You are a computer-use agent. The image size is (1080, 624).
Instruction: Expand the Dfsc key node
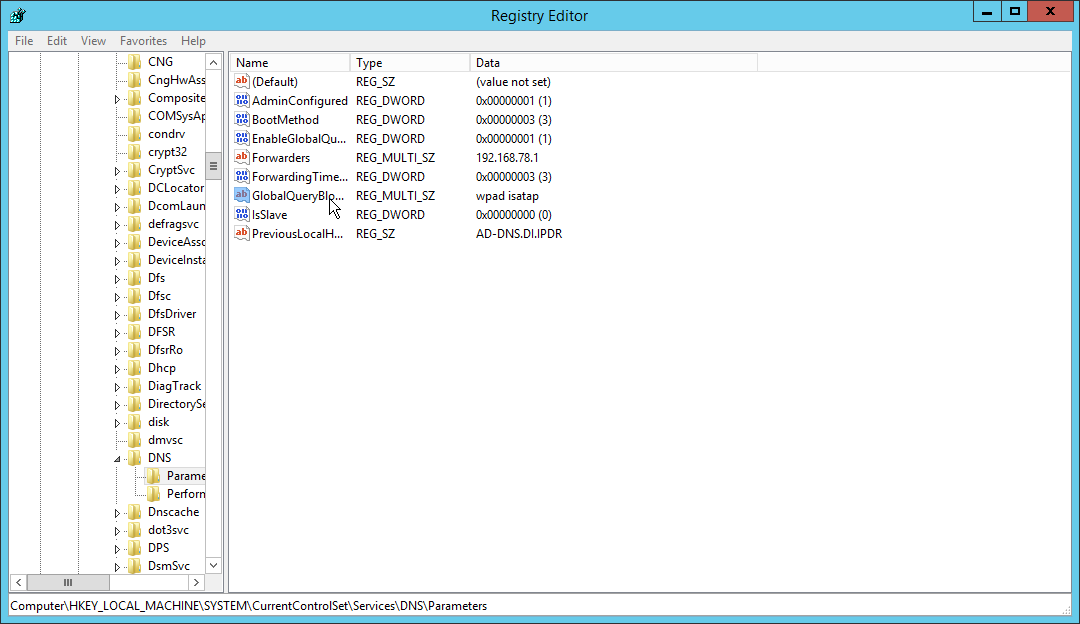(117, 296)
